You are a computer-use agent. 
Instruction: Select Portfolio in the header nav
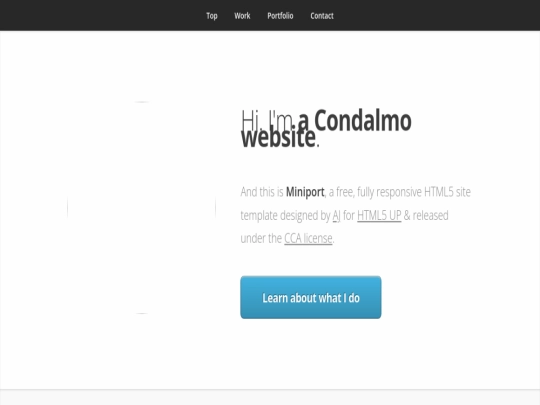click(x=280, y=16)
